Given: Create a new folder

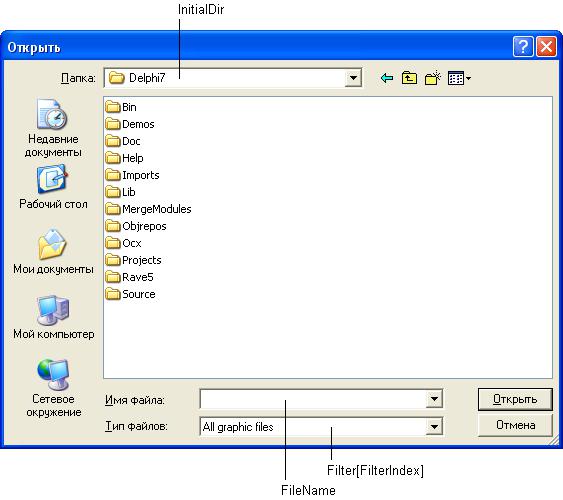Looking at the screenshot, I should [x=432, y=78].
